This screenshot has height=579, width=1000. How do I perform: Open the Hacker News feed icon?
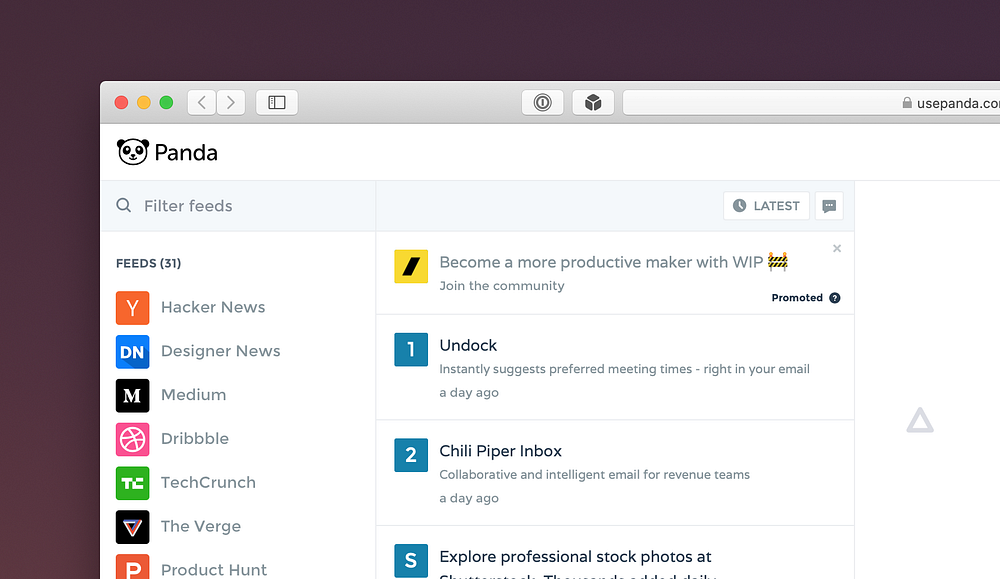pos(133,308)
